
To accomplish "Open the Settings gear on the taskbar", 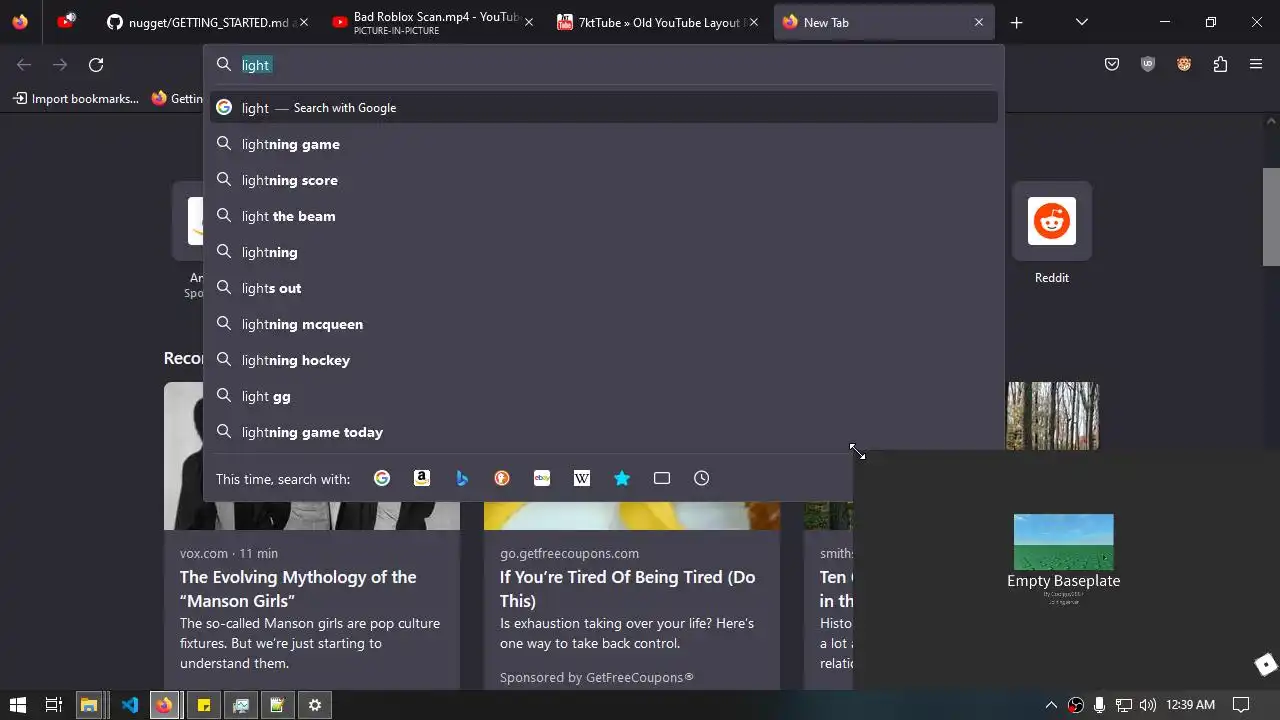I will [315, 705].
